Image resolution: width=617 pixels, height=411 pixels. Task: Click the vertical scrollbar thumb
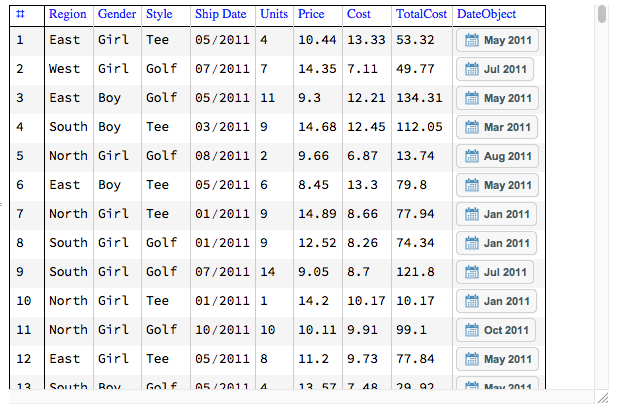click(x=602, y=14)
